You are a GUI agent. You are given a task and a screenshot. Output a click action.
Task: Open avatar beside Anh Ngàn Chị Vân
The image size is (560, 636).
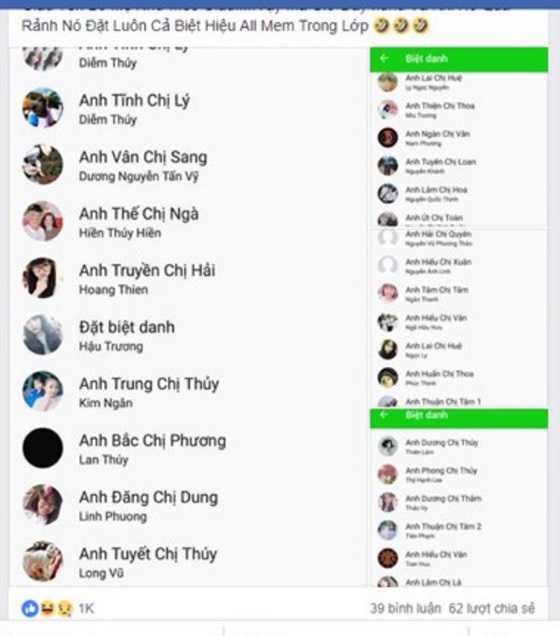click(x=388, y=137)
